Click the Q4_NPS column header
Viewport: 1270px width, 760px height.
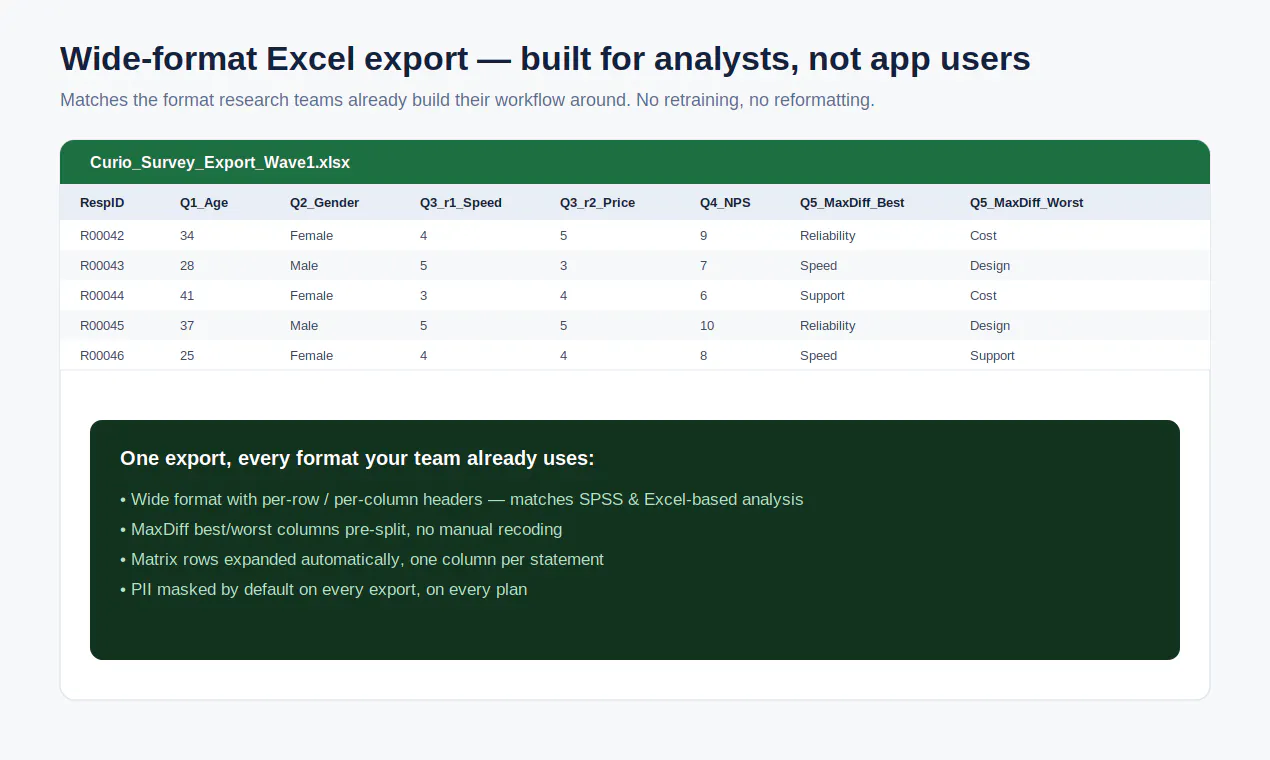[x=725, y=202]
